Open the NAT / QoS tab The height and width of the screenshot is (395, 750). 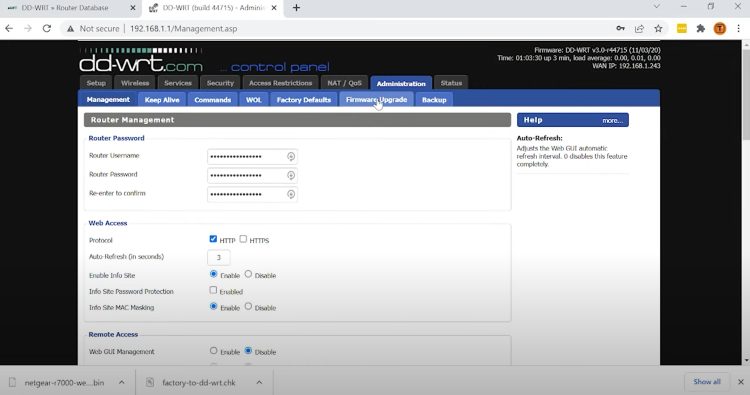click(344, 83)
